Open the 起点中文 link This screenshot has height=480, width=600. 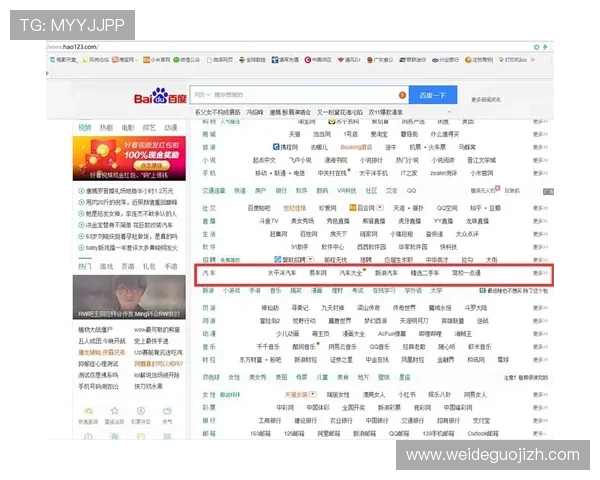click(x=264, y=160)
